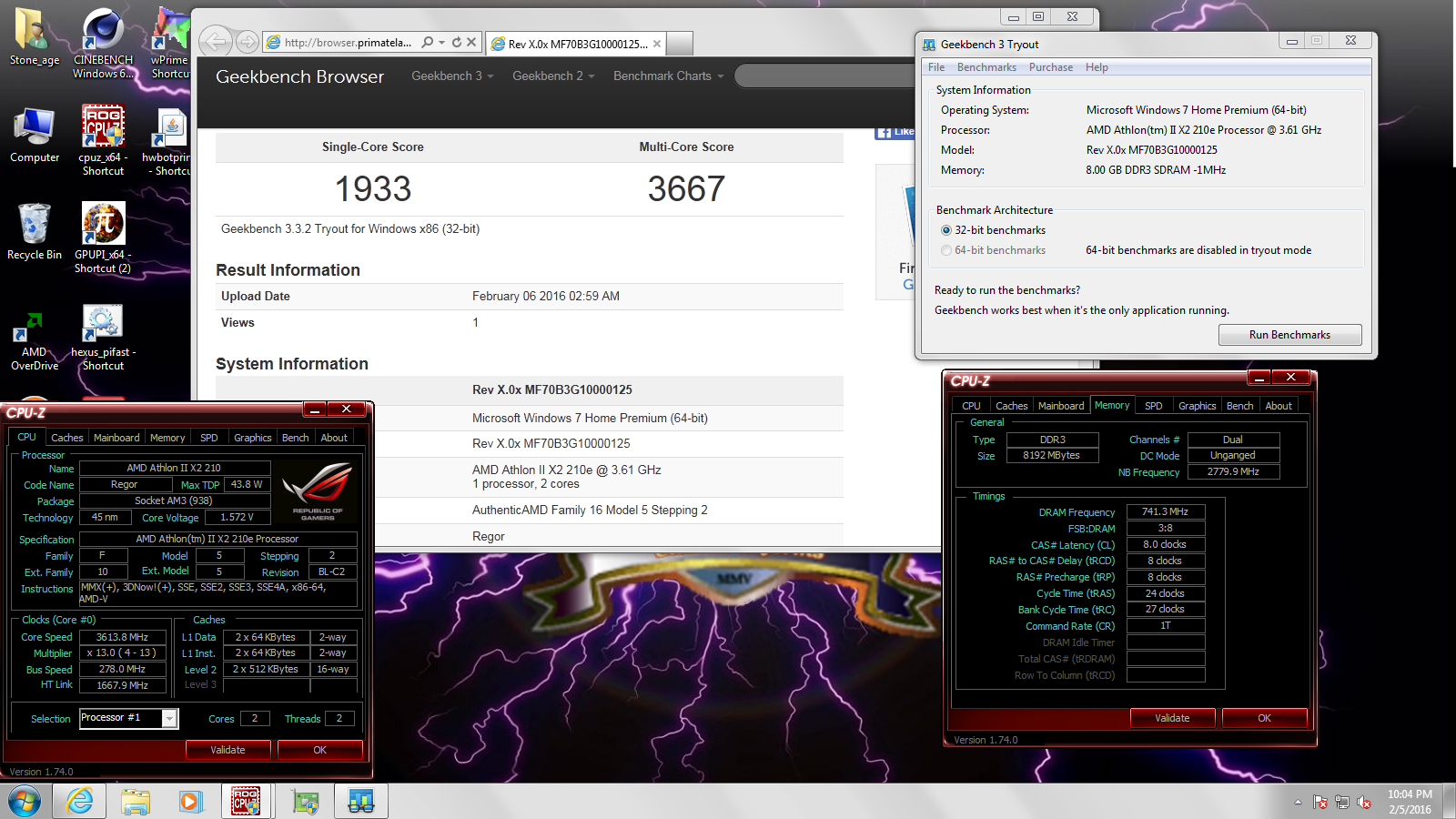Open File menu in Geekbench Tryout
This screenshot has width=1456, height=819.
936,67
